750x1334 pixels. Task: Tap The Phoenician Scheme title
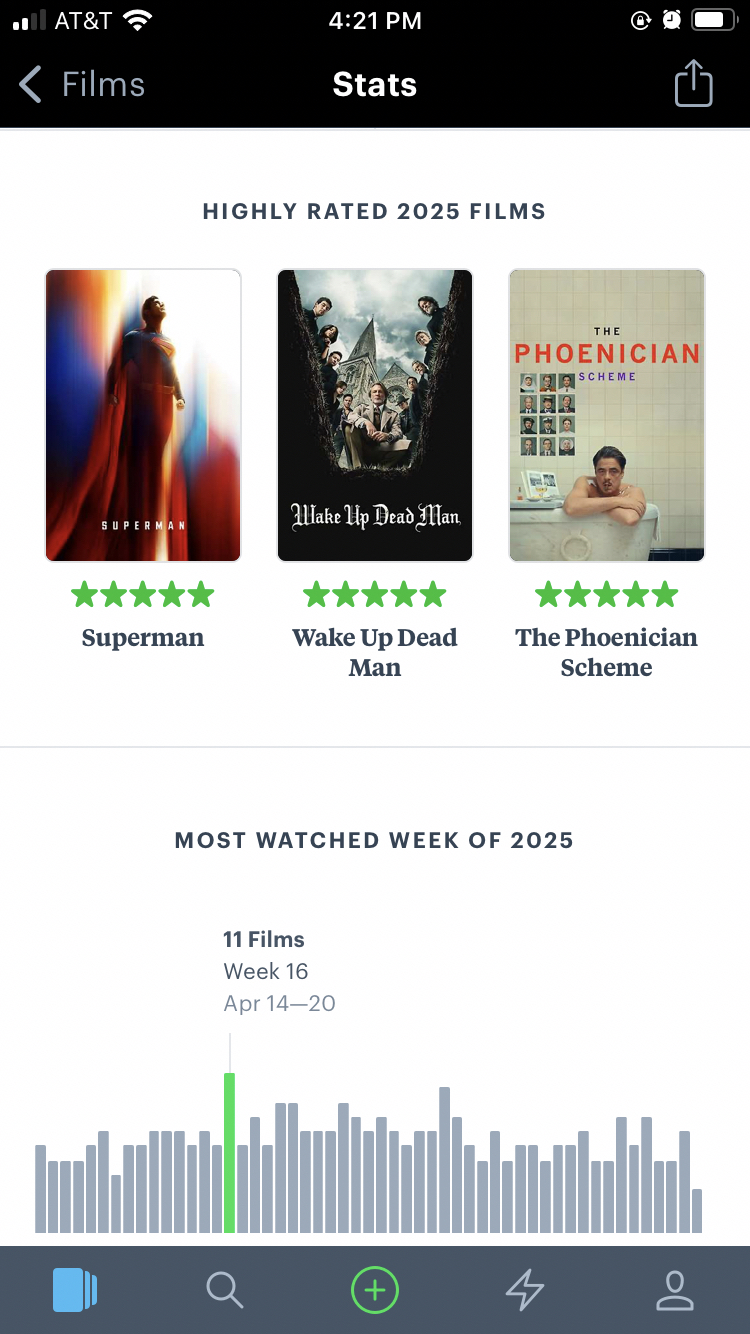click(x=607, y=652)
